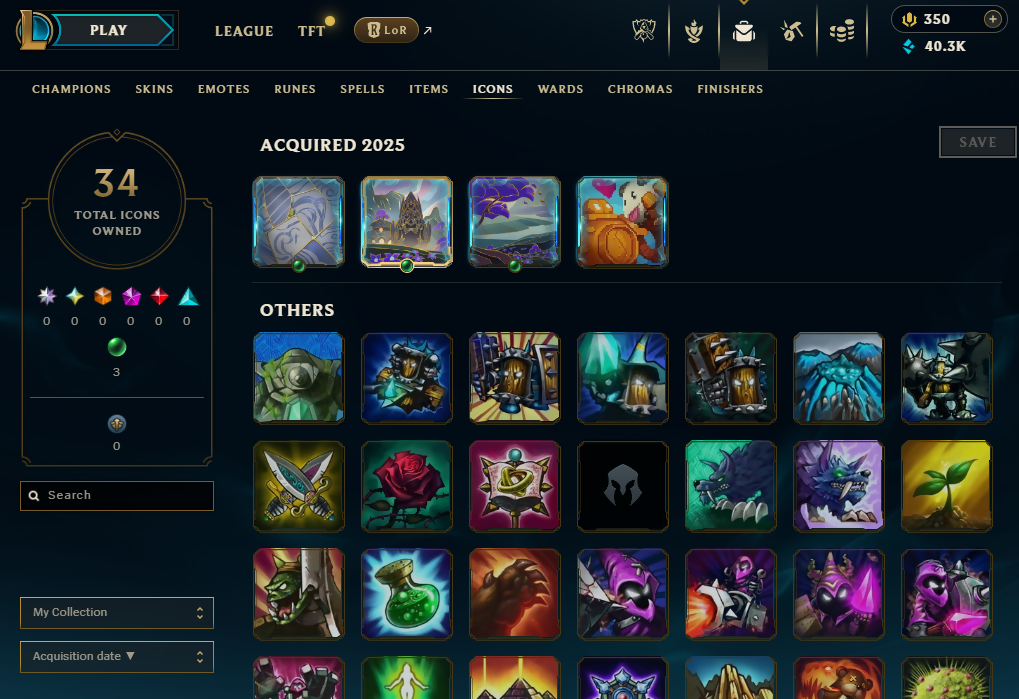Viewport: 1019px width, 699px height.
Task: Open the Collection briefcase icon
Action: (x=743, y=31)
